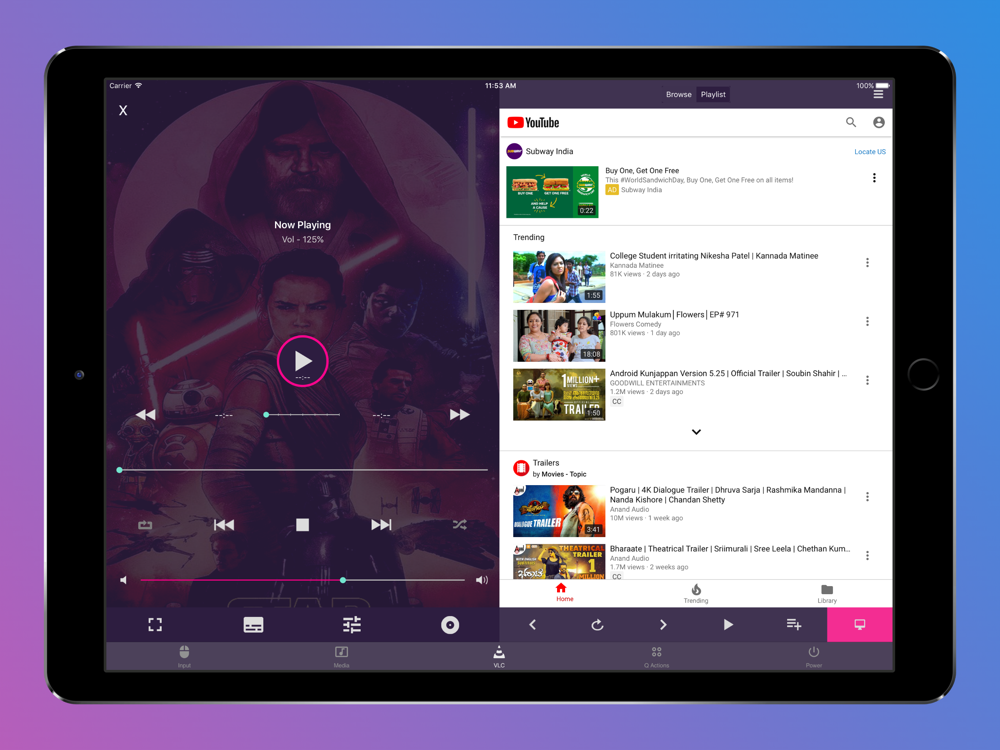Mute using the low-volume speaker icon
This screenshot has width=1000, height=750.
[x=124, y=580]
